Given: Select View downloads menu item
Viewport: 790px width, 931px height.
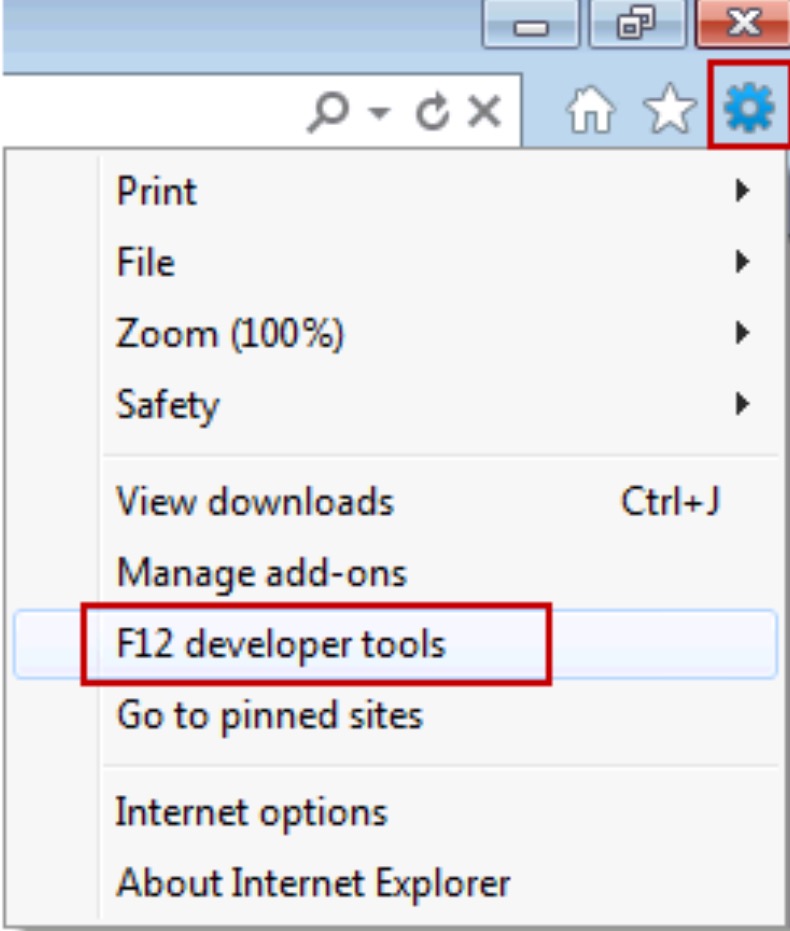Looking at the screenshot, I should [x=255, y=501].
